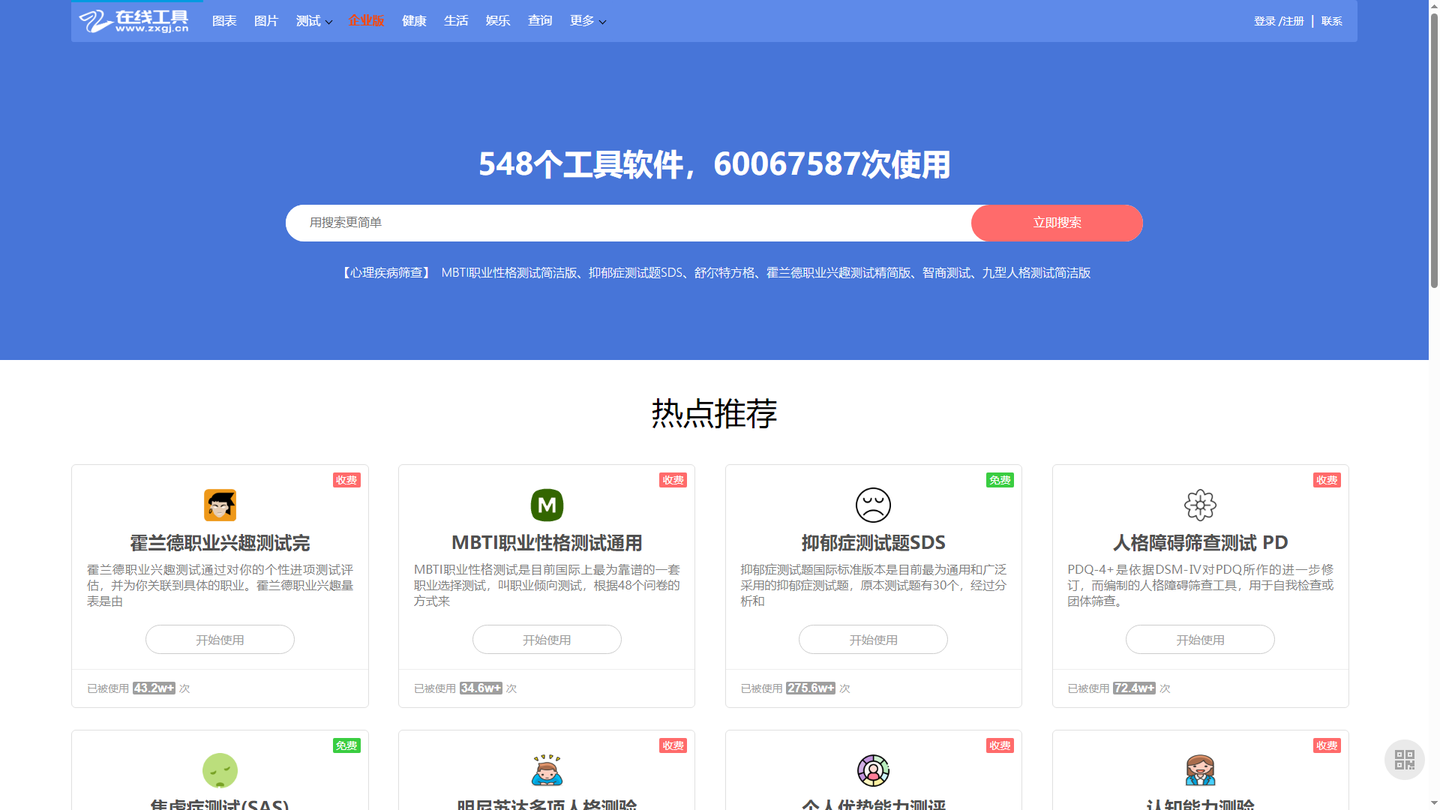The height and width of the screenshot is (810, 1440).
Task: Click the 72.4w+ usage count
Action: 1135,688
